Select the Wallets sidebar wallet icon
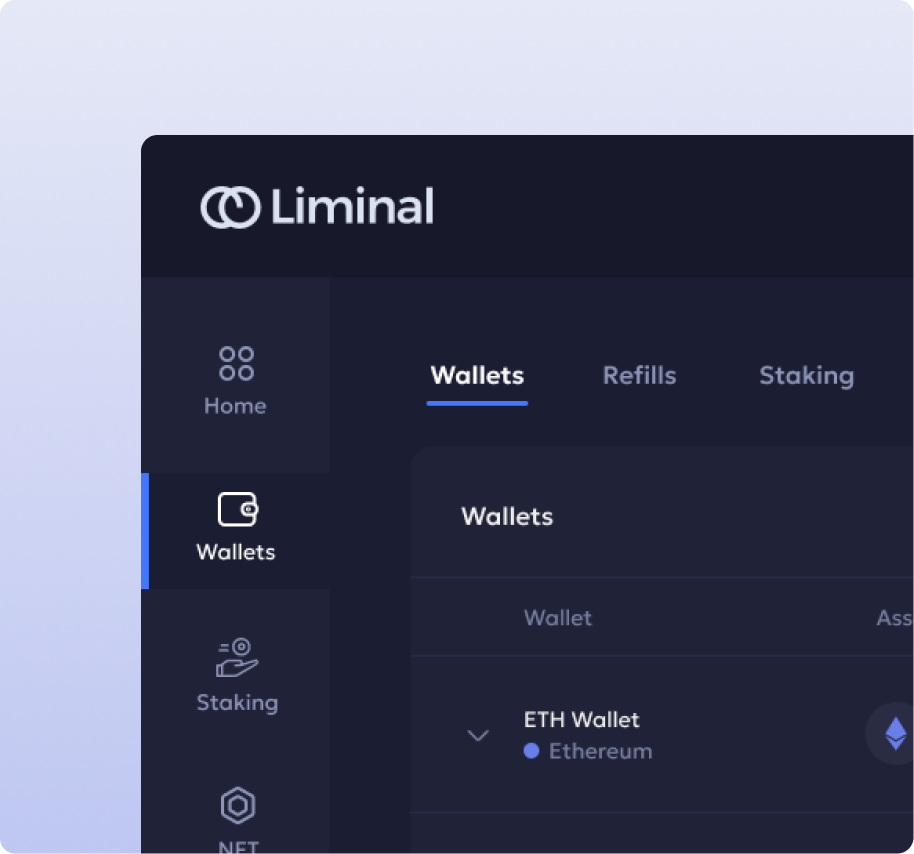 tap(238, 509)
